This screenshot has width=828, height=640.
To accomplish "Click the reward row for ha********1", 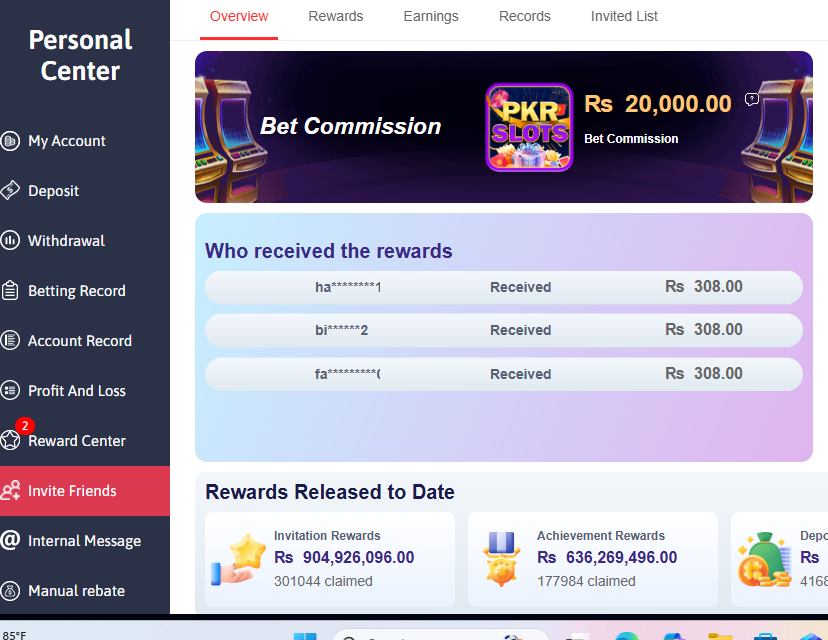I will coord(504,287).
